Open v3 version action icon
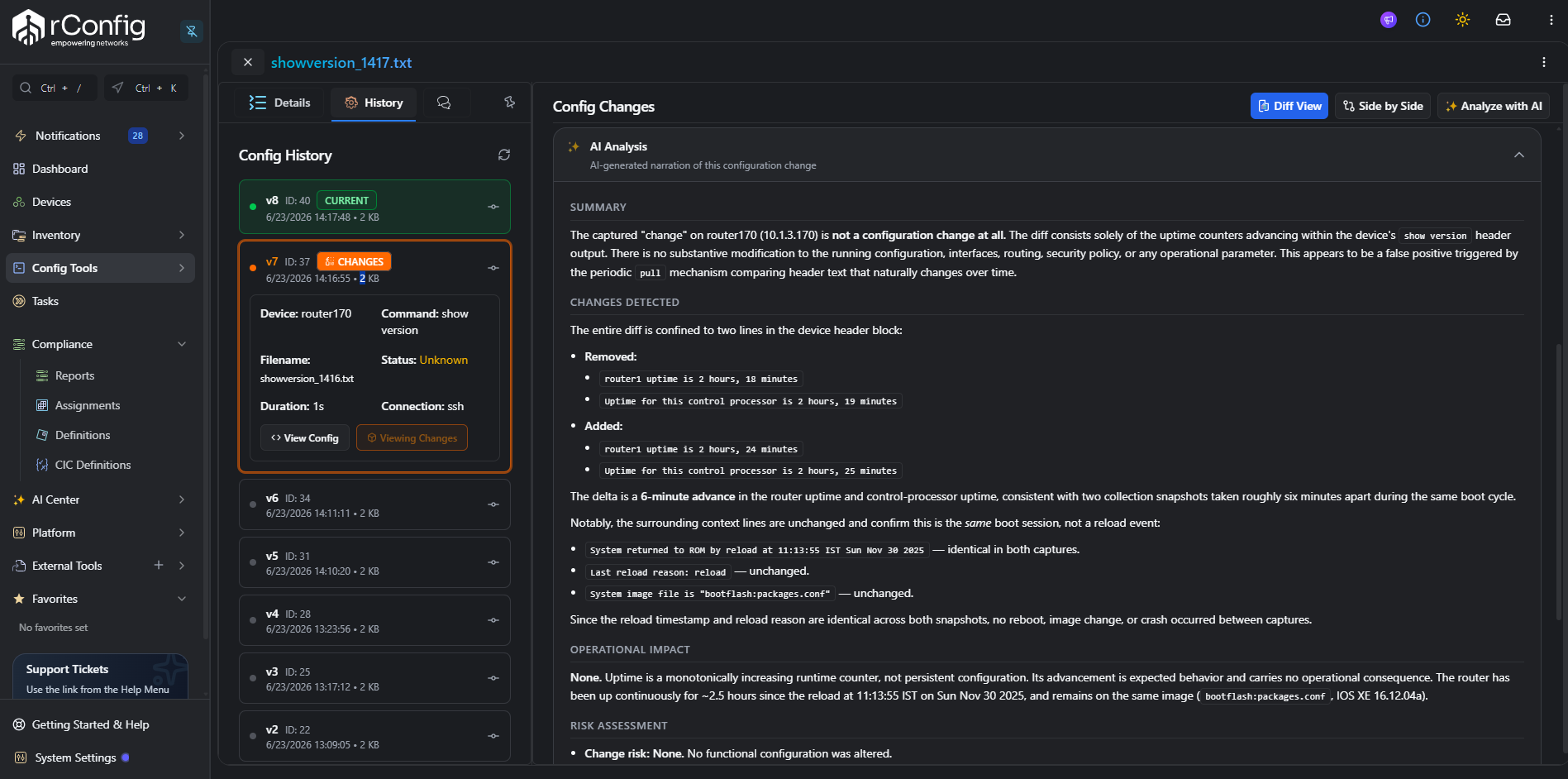Screen dimensions: 1568x779 [x=493, y=678]
